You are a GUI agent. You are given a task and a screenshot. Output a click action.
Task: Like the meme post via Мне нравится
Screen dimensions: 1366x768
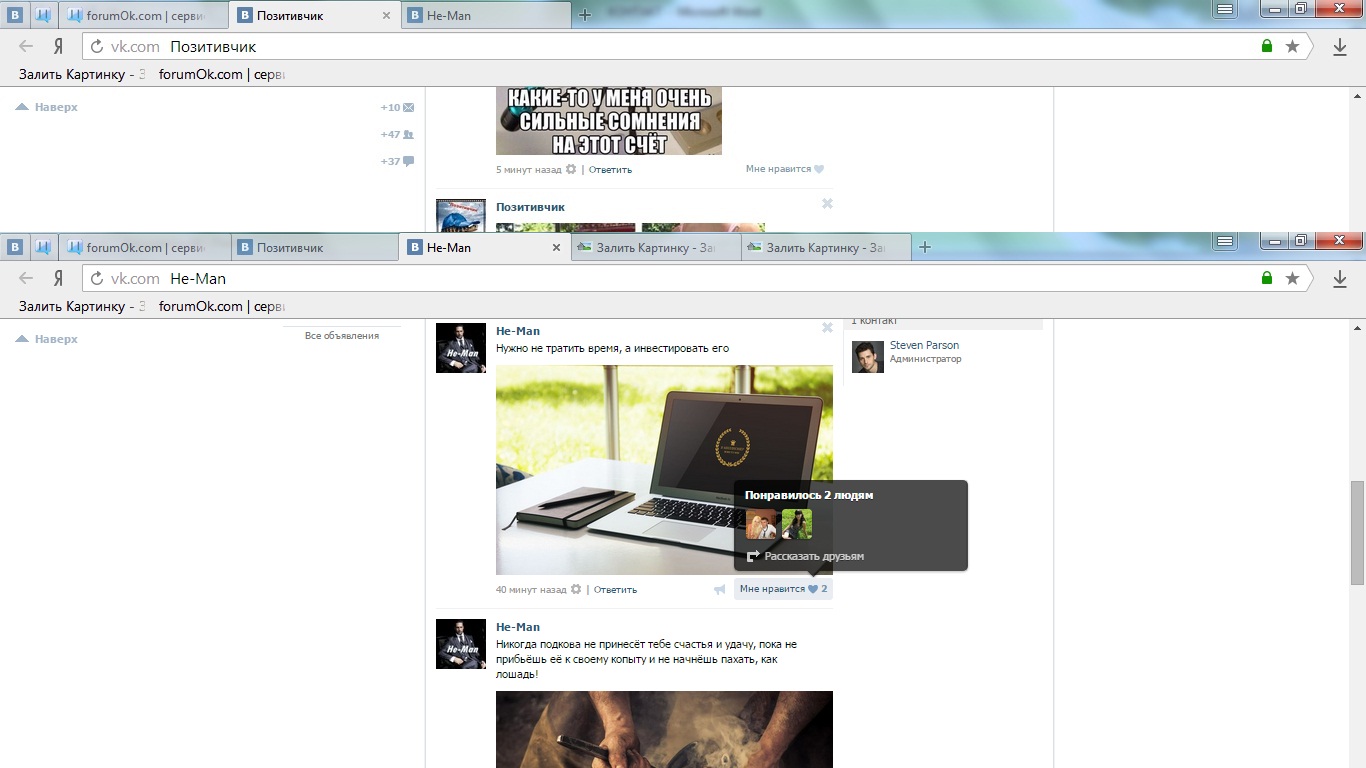pos(785,169)
